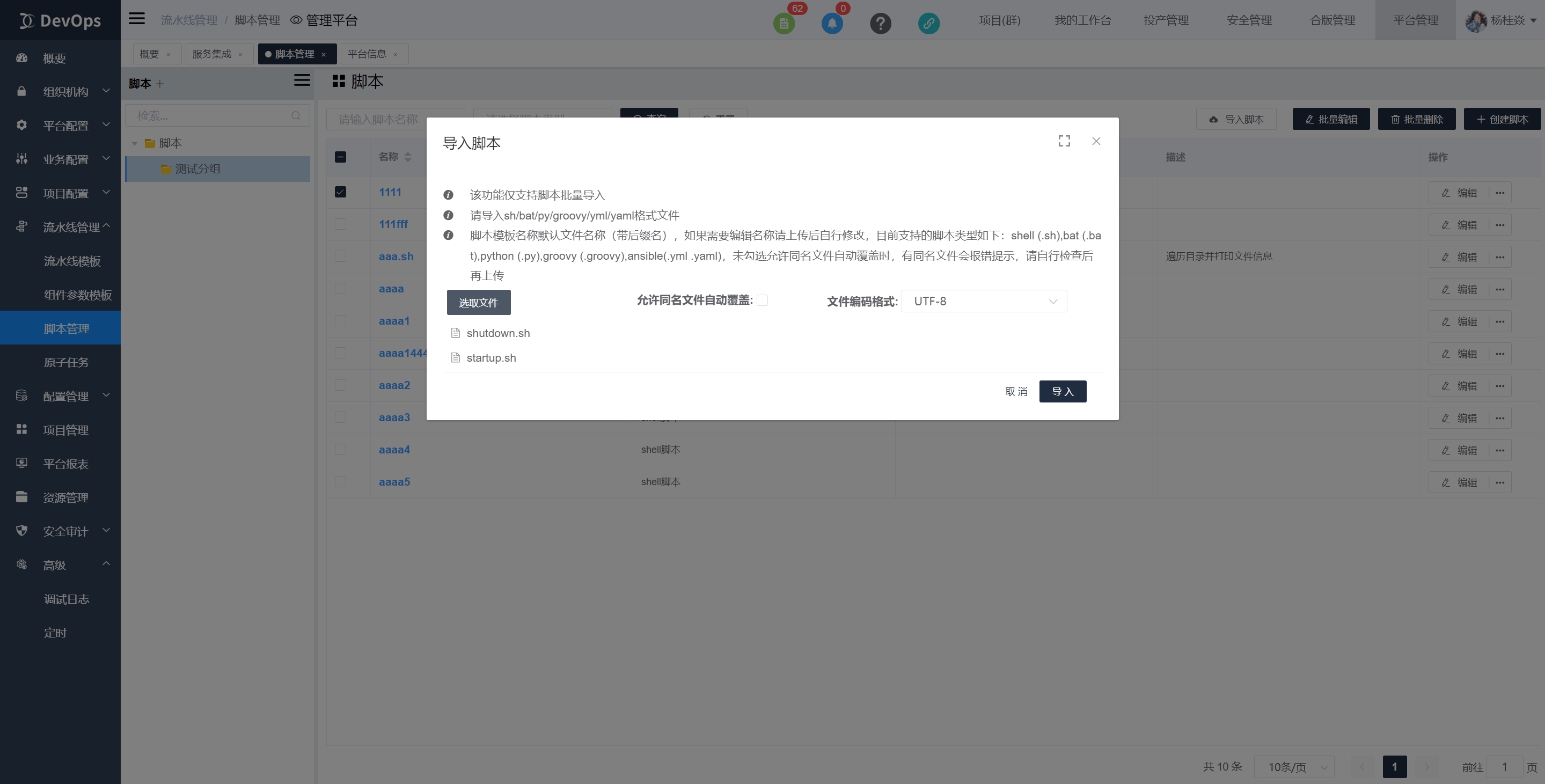Open the 文件编码格式 UTF-8 dropdown
The width and height of the screenshot is (1545, 784).
pos(984,301)
